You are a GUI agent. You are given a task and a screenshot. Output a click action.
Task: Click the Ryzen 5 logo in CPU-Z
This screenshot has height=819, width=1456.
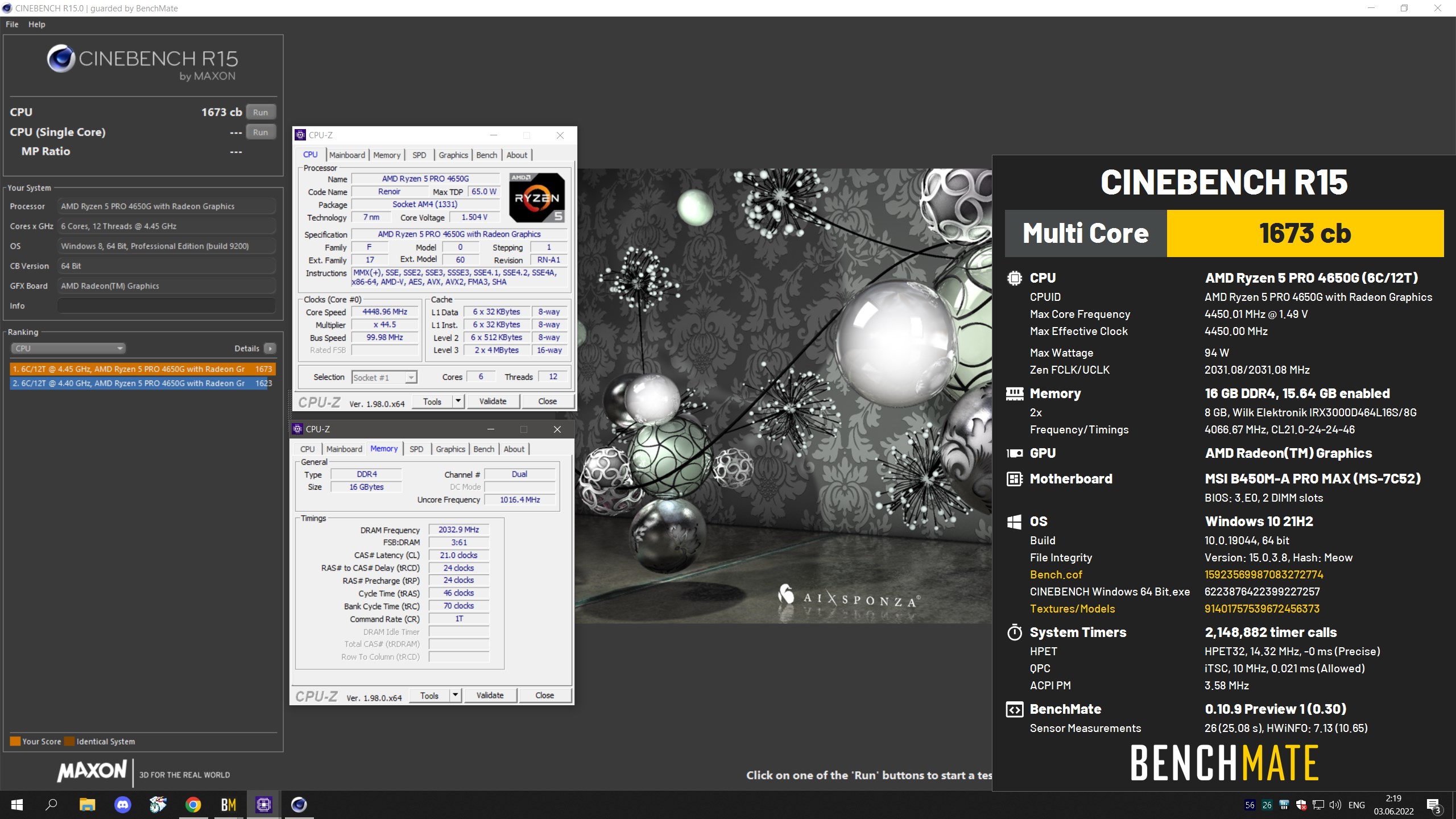[537, 197]
